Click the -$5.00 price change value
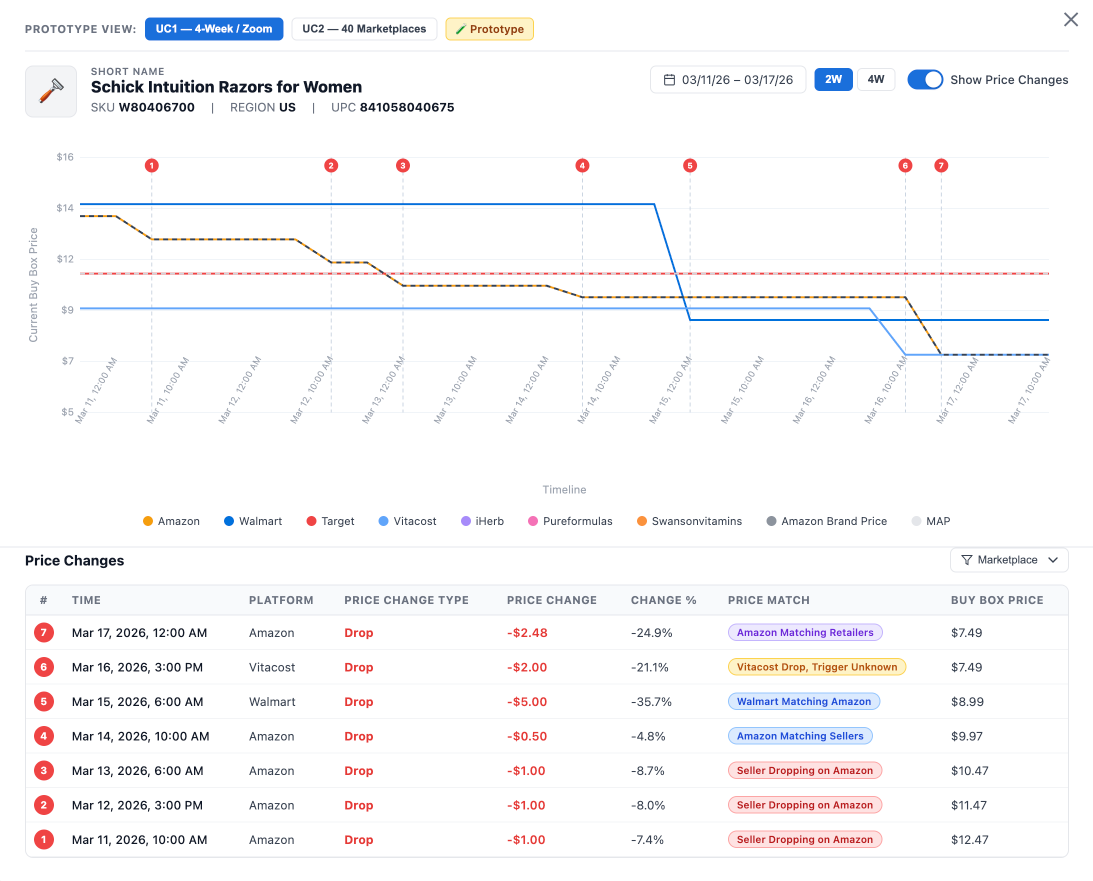This screenshot has width=1093, height=881. pos(527,701)
